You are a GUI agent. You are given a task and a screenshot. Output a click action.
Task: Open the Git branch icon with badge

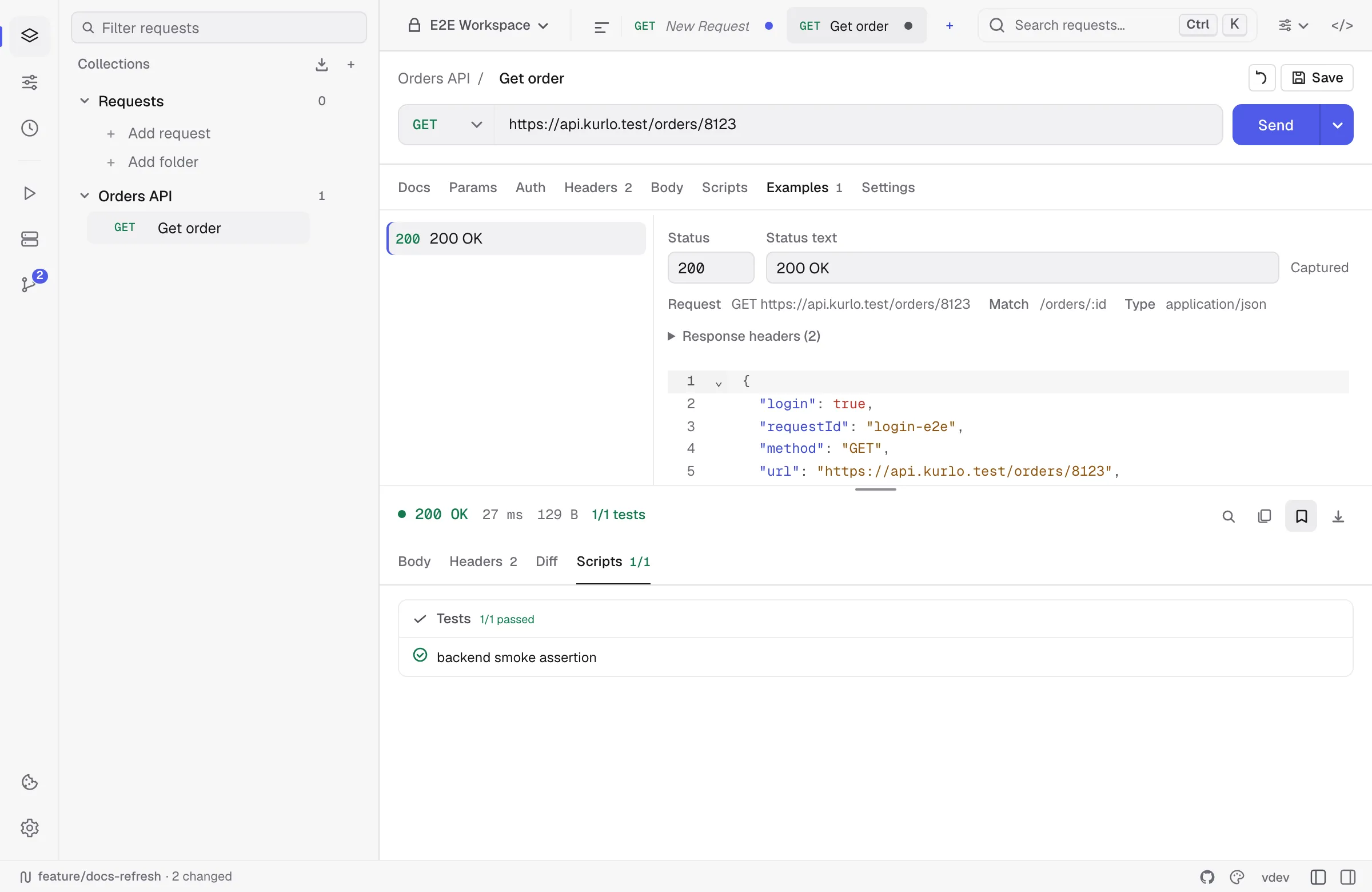tap(29, 284)
